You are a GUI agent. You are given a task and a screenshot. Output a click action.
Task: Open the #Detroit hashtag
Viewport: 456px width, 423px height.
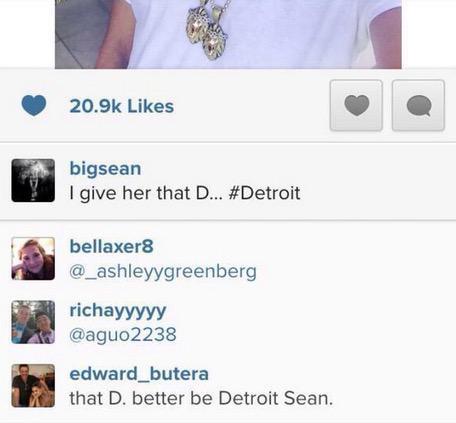[x=265, y=193]
